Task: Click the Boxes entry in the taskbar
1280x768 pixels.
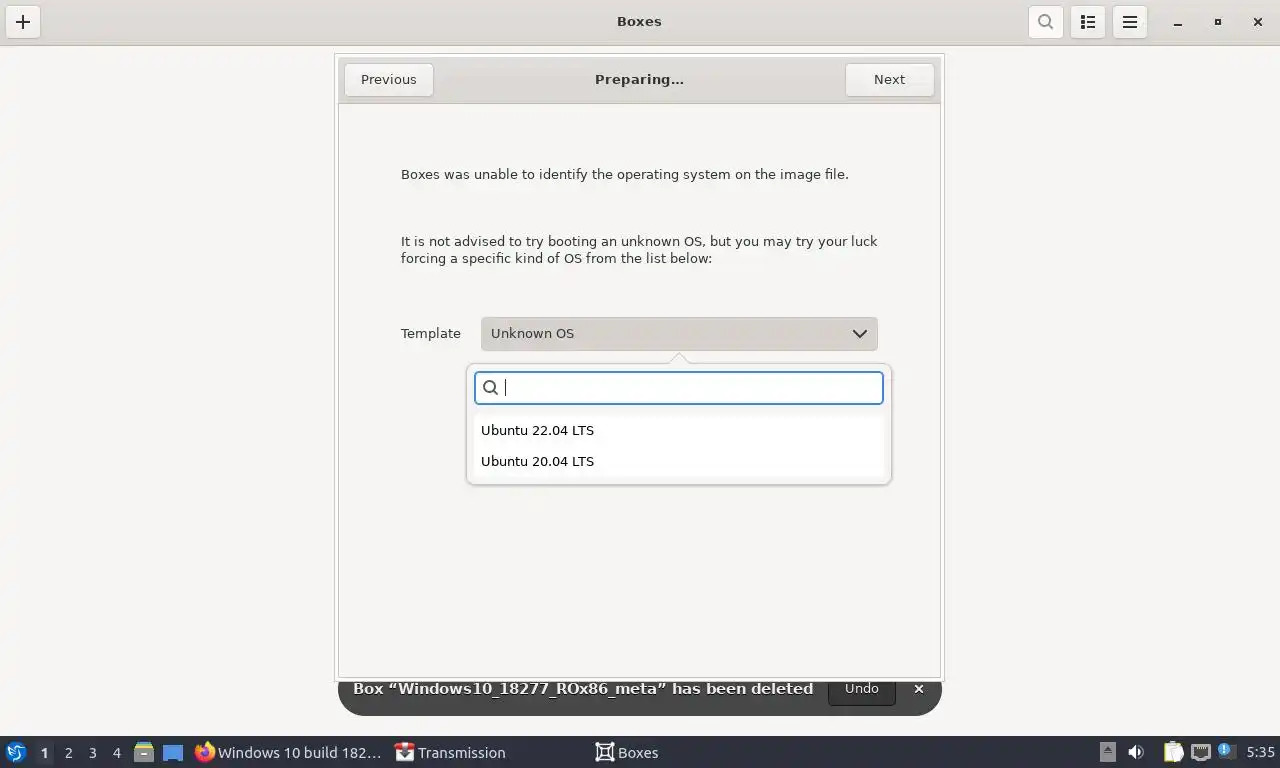Action: (x=627, y=752)
